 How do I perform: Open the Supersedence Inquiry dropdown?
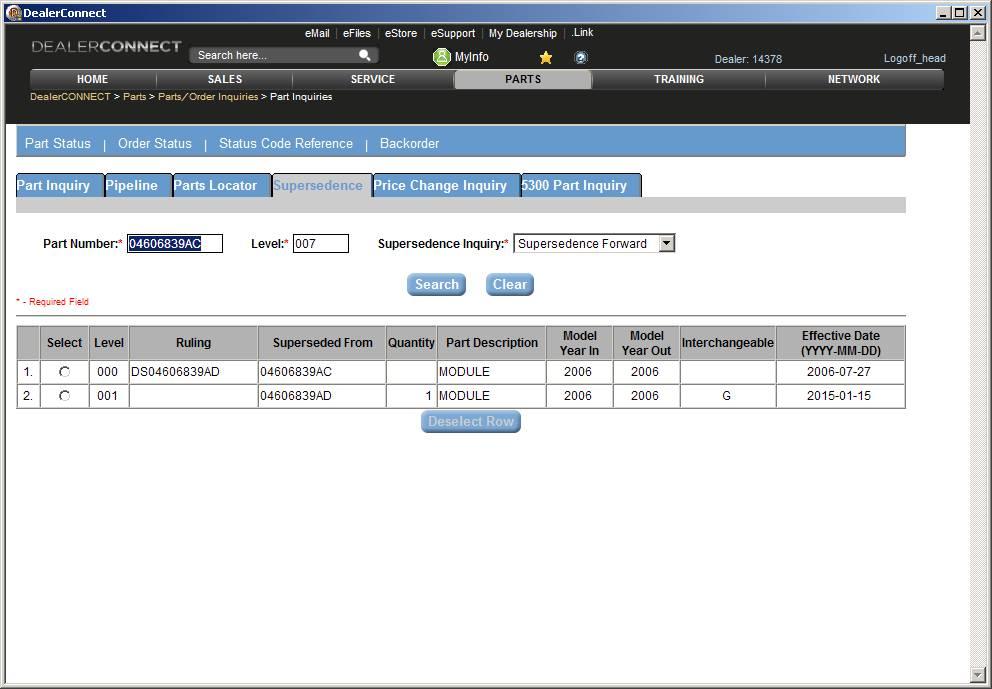[594, 244]
